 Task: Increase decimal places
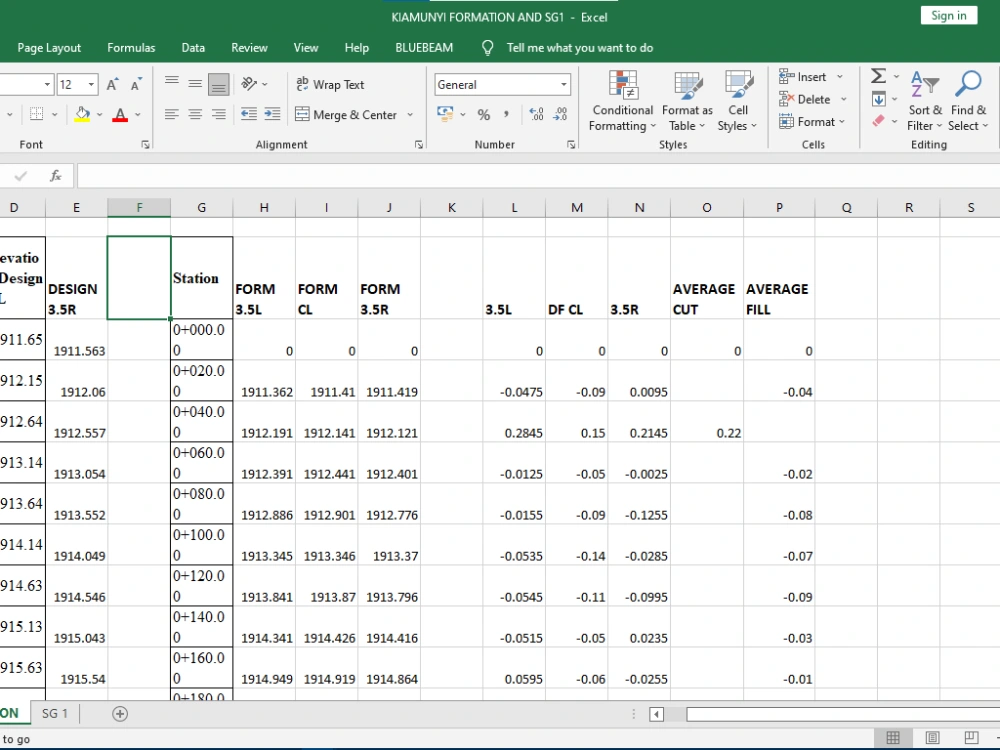(534, 115)
